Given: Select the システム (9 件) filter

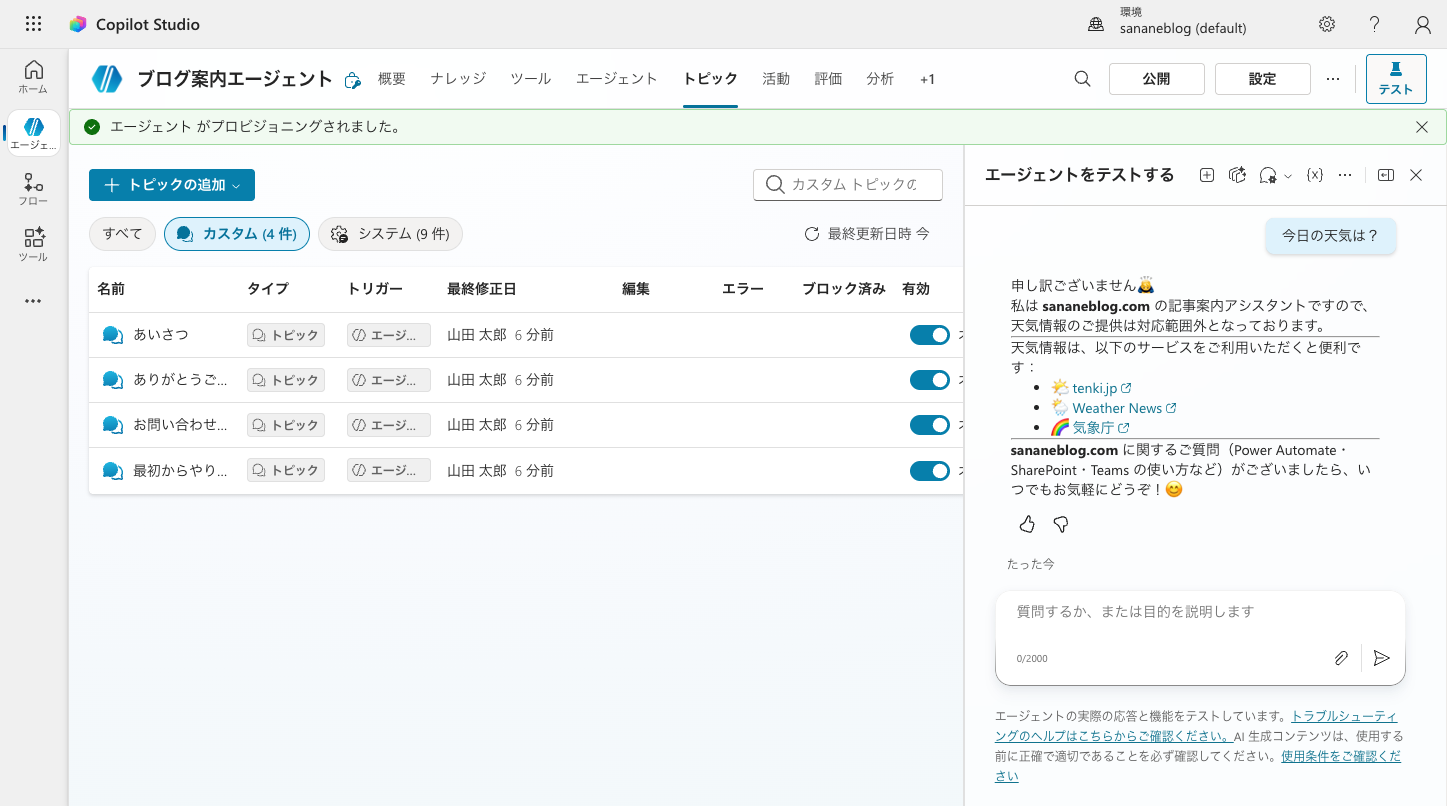Looking at the screenshot, I should 390,234.
